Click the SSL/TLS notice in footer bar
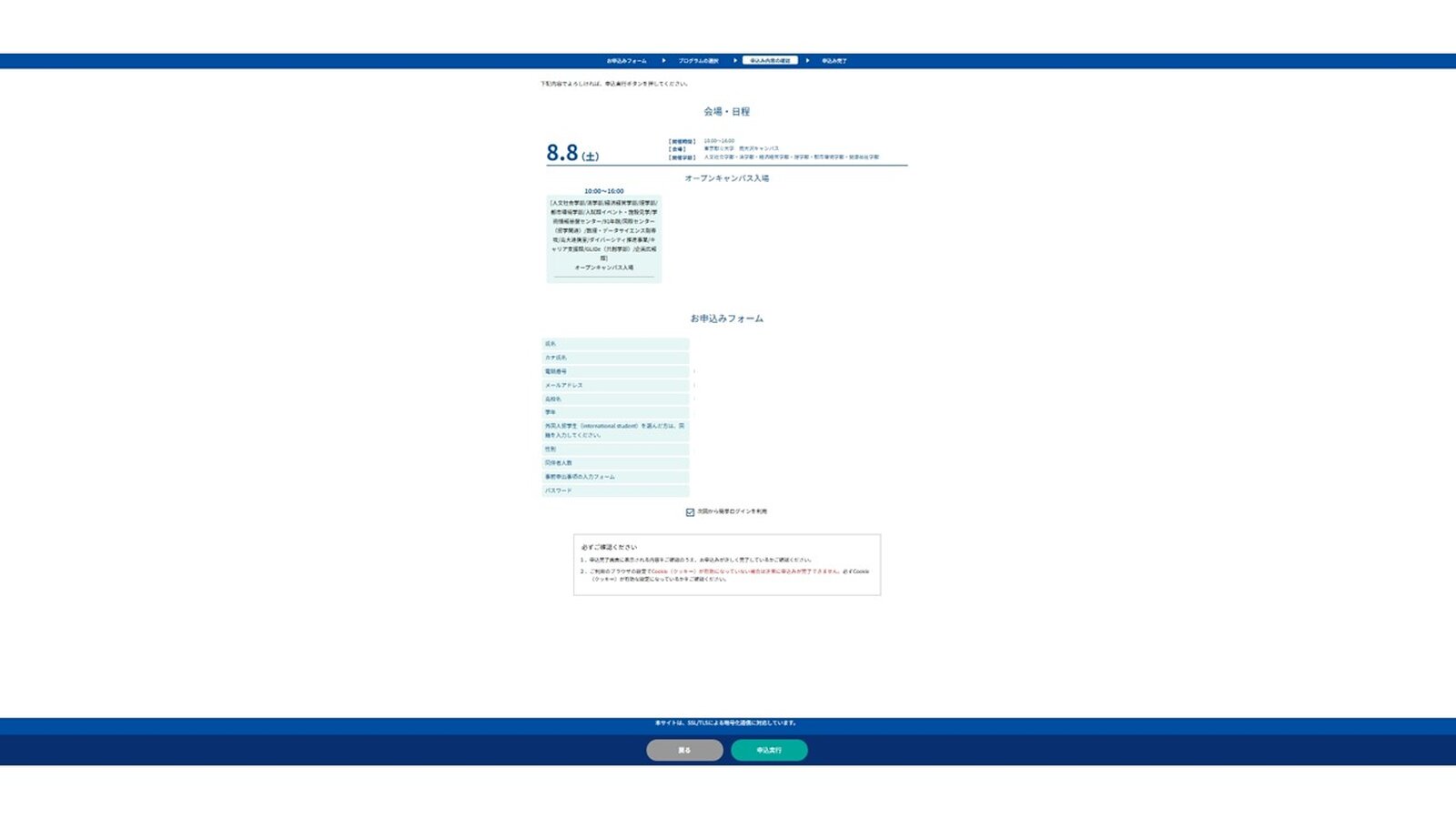The height and width of the screenshot is (819, 1456). 726,723
